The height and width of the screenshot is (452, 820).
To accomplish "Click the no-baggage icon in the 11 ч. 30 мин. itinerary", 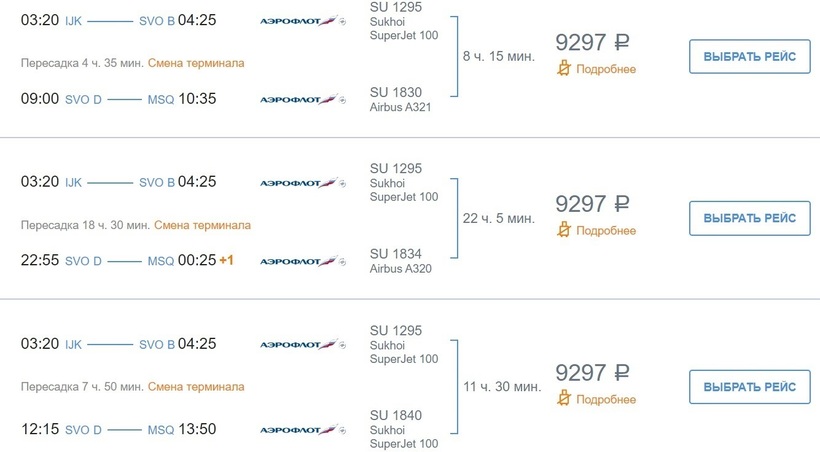I will pos(565,399).
